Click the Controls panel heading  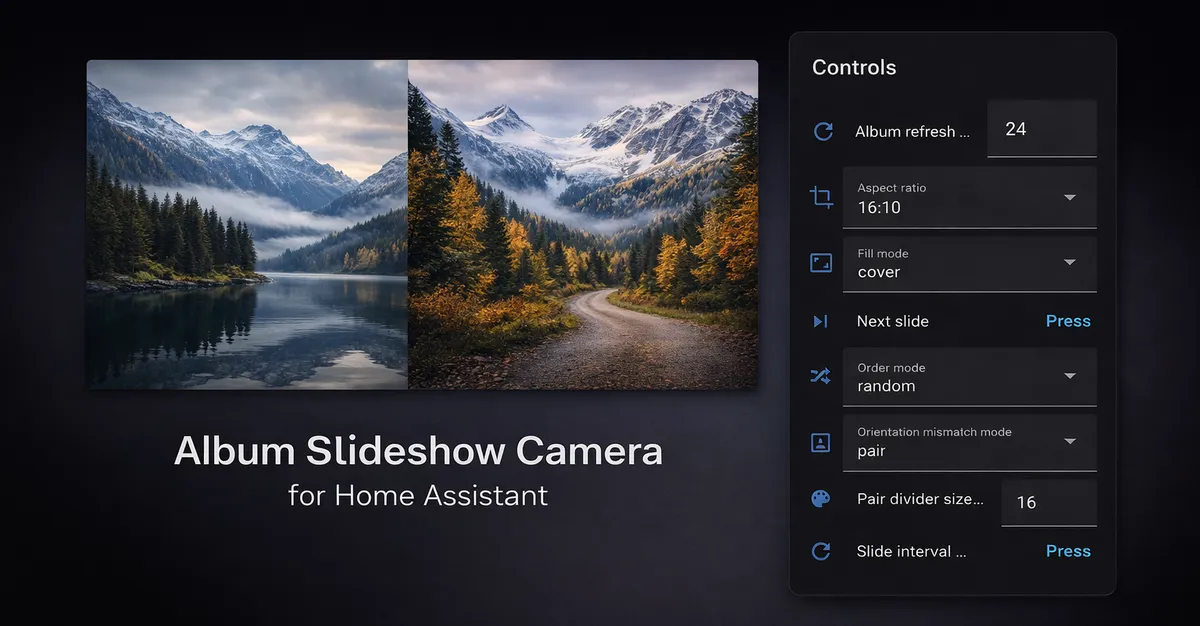tap(854, 67)
